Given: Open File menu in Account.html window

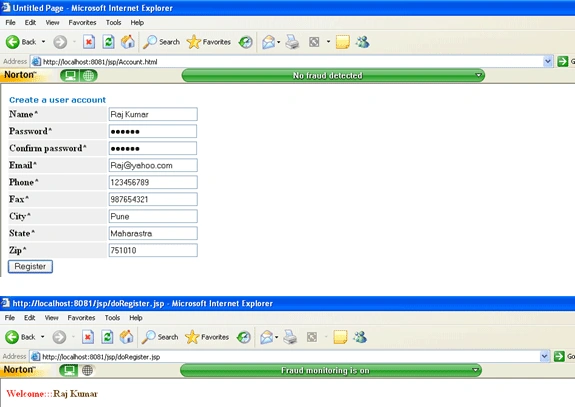Looking at the screenshot, I should [x=10, y=23].
